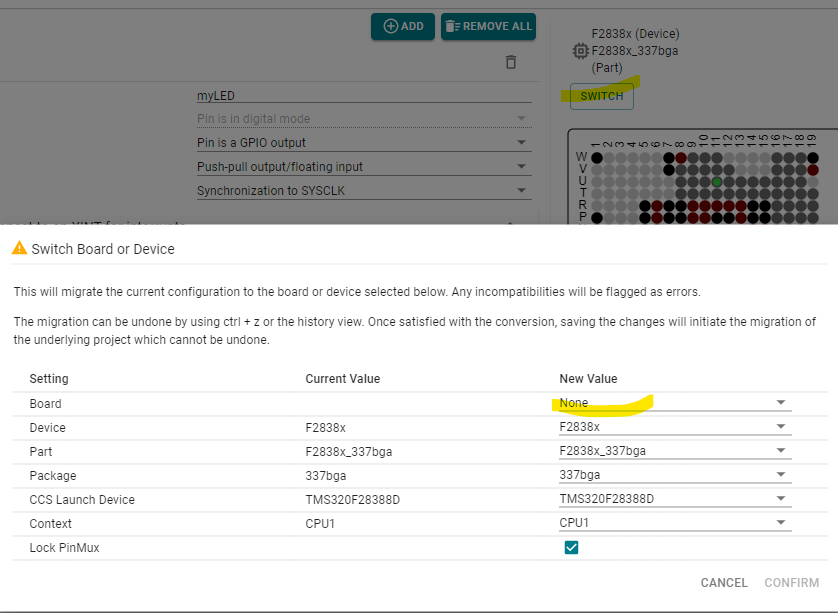
Task: Edit the myLED name field
Action: tap(364, 96)
